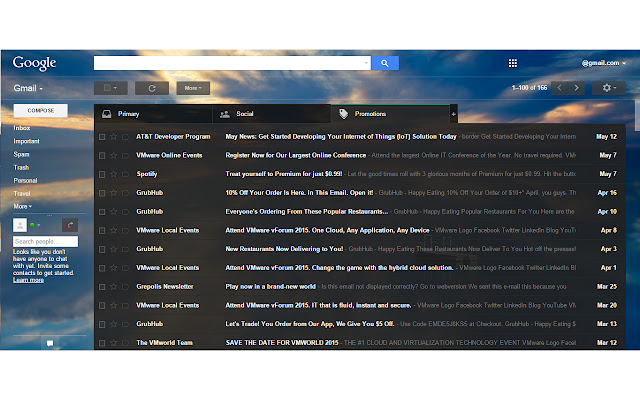The image size is (640, 400).
Task: Star the VMworld Team email
Action: click(113, 343)
